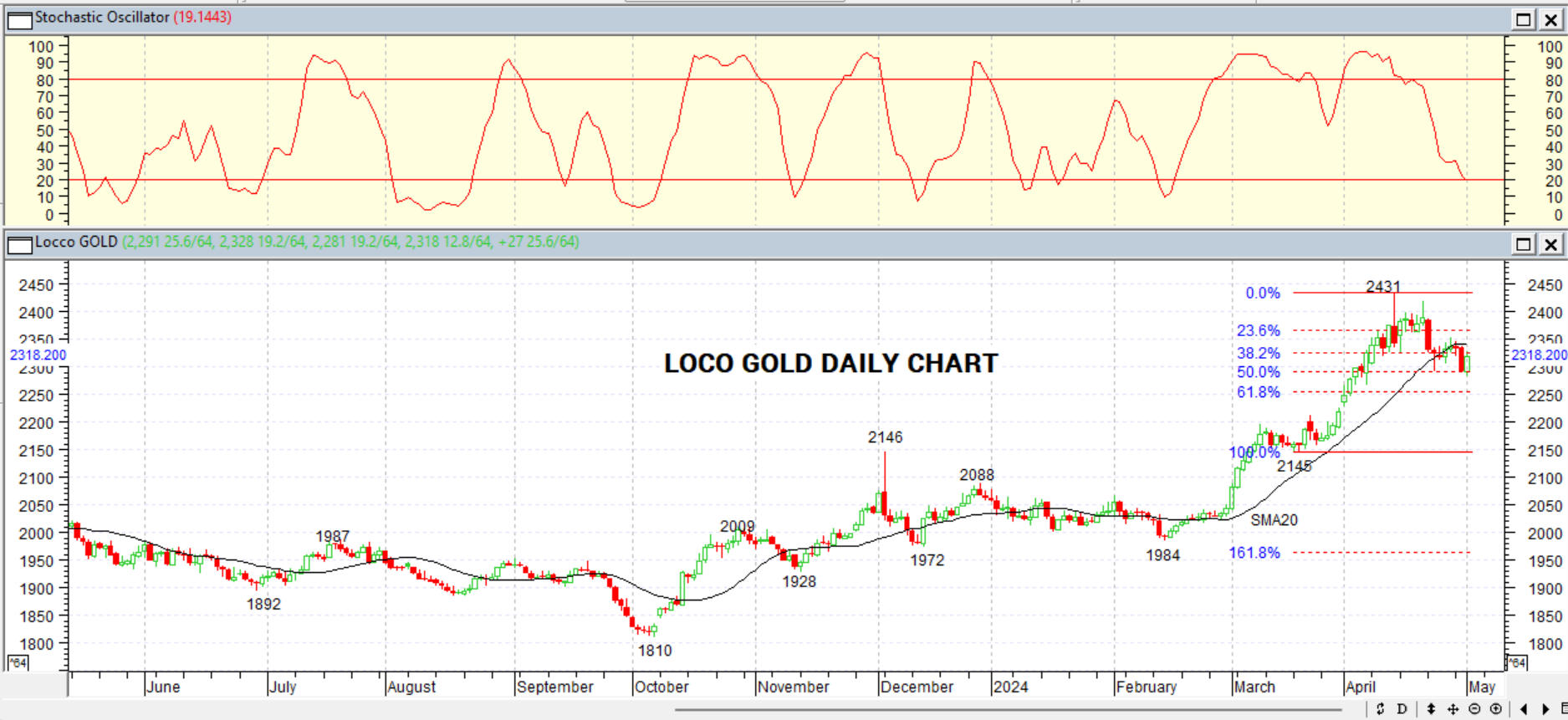Select the Stochastic Oscillator title text
The height and width of the screenshot is (720, 1568).
pos(102,18)
